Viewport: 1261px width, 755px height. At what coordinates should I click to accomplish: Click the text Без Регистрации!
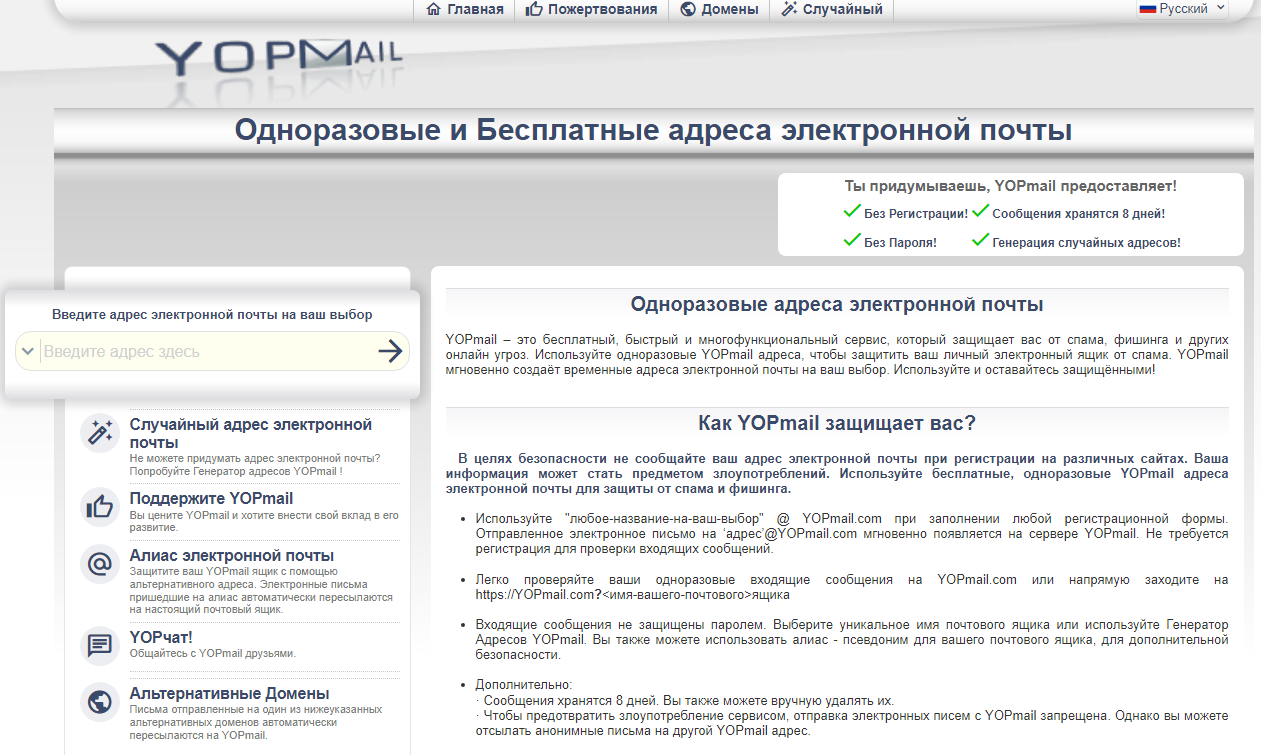pos(916,214)
